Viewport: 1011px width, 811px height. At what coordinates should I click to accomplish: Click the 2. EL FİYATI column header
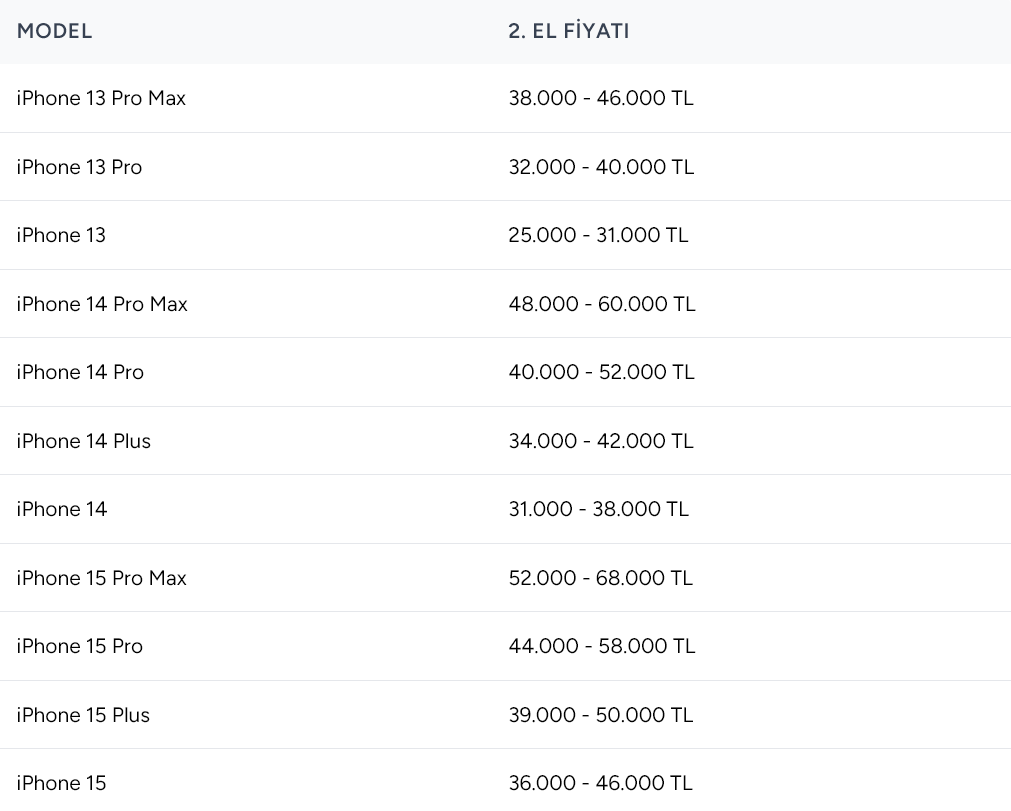[x=568, y=31]
